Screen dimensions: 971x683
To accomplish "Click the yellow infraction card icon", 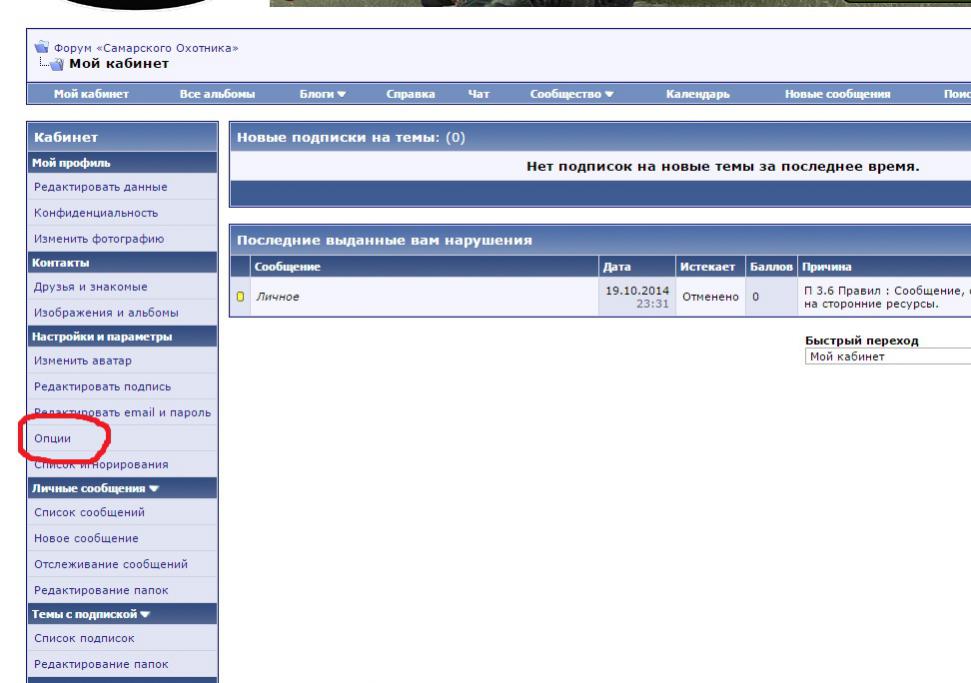I will tap(240, 296).
